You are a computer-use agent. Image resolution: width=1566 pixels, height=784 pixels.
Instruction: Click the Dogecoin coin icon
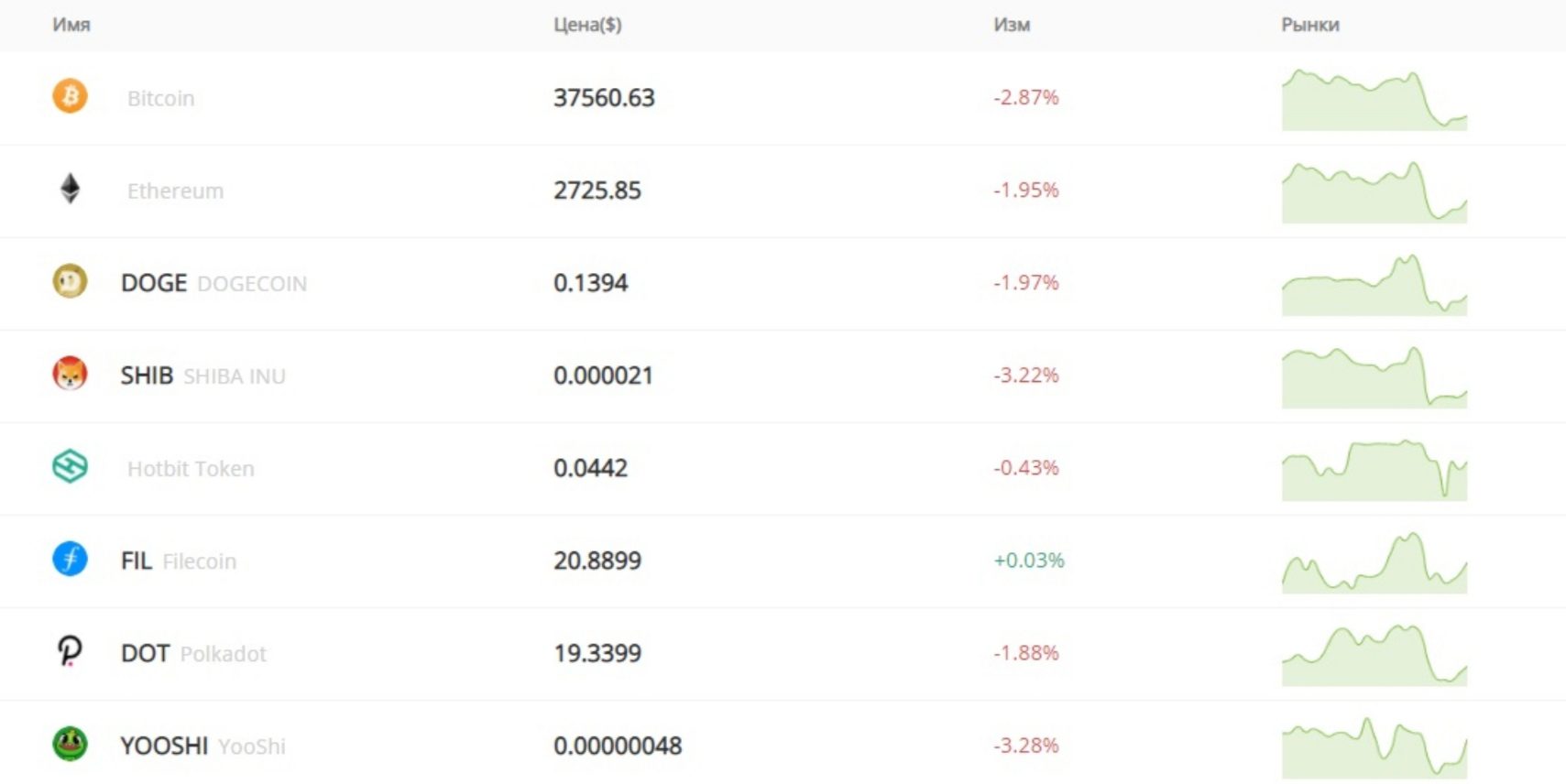coord(70,281)
